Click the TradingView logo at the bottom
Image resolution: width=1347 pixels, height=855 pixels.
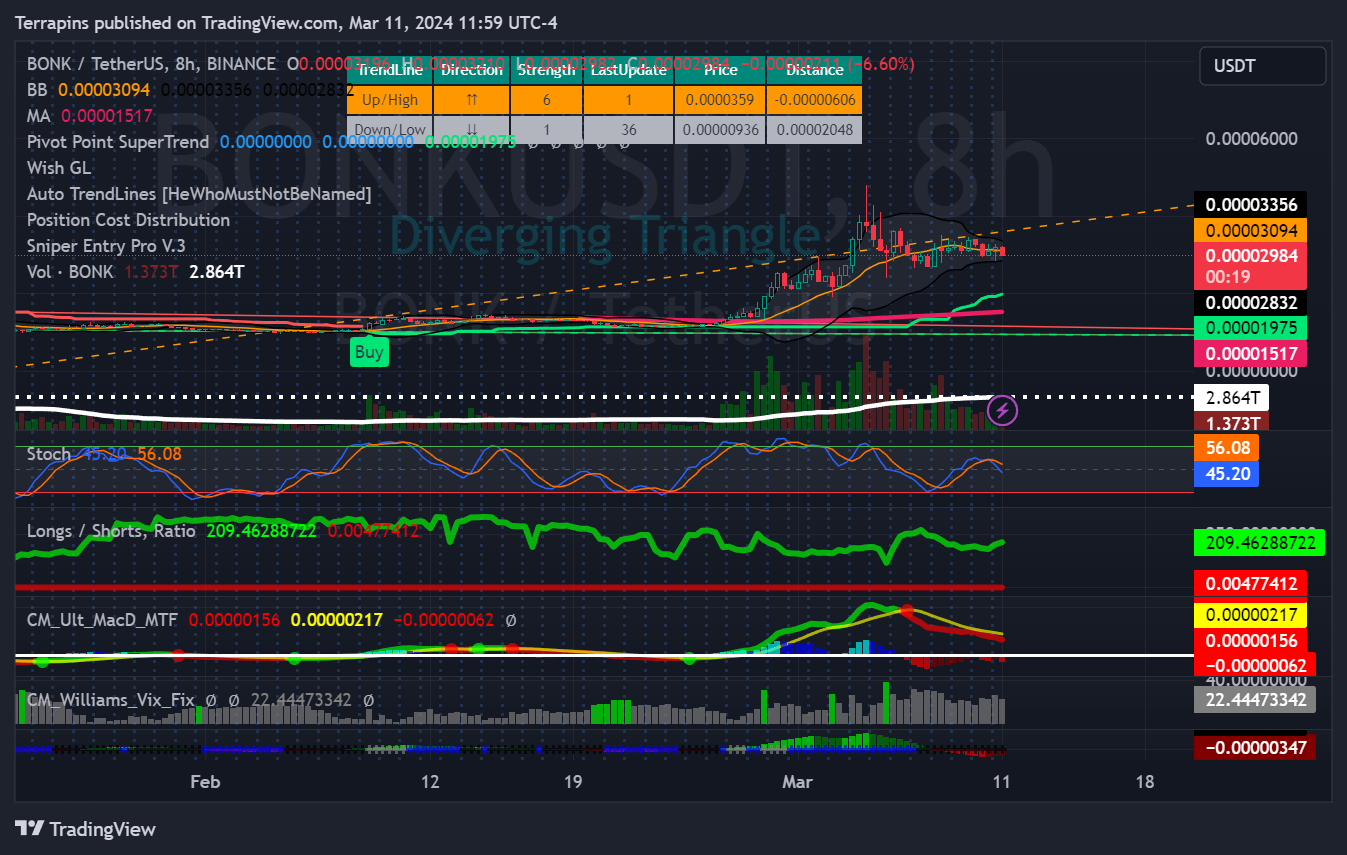coord(86,829)
